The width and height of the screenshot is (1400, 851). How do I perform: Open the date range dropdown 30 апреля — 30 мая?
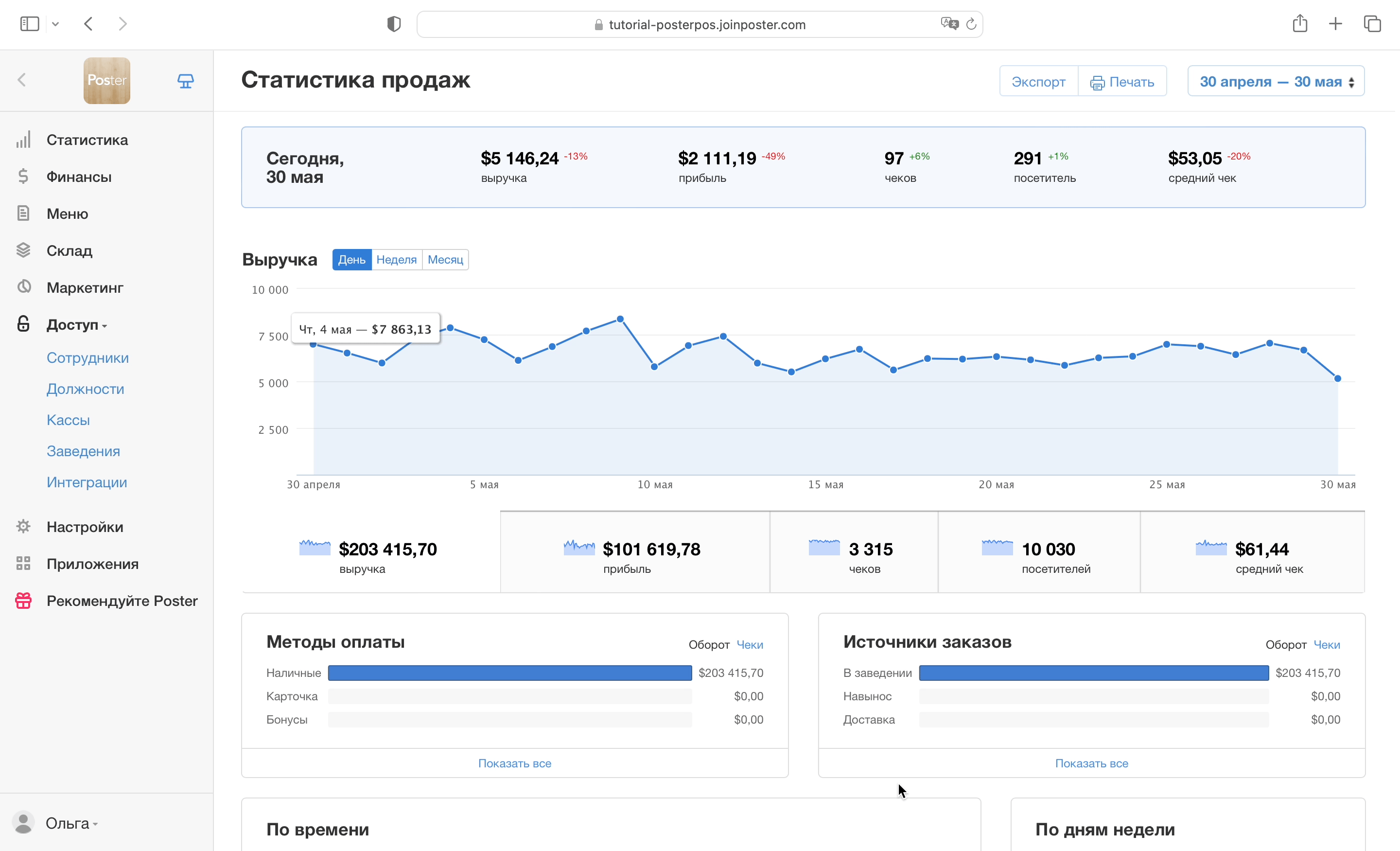coord(1276,81)
